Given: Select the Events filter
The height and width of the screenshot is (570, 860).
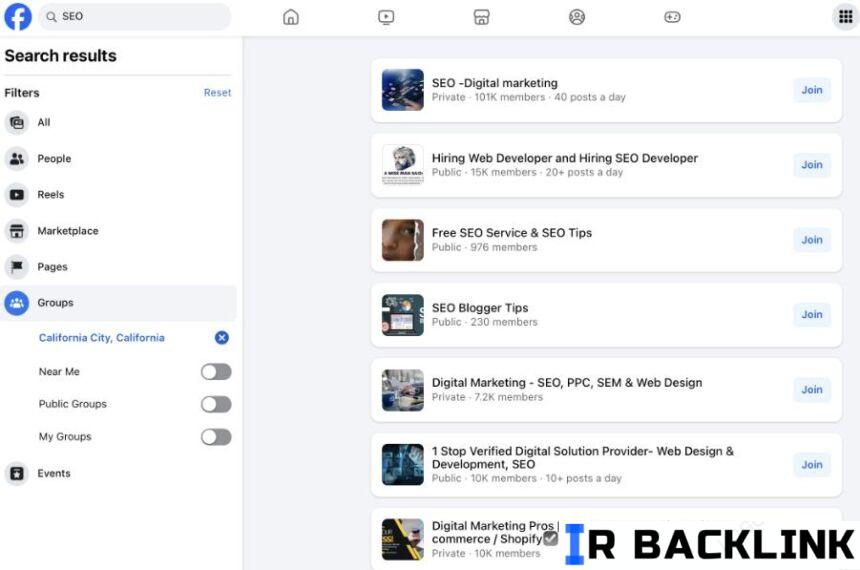Looking at the screenshot, I should click(54, 474).
